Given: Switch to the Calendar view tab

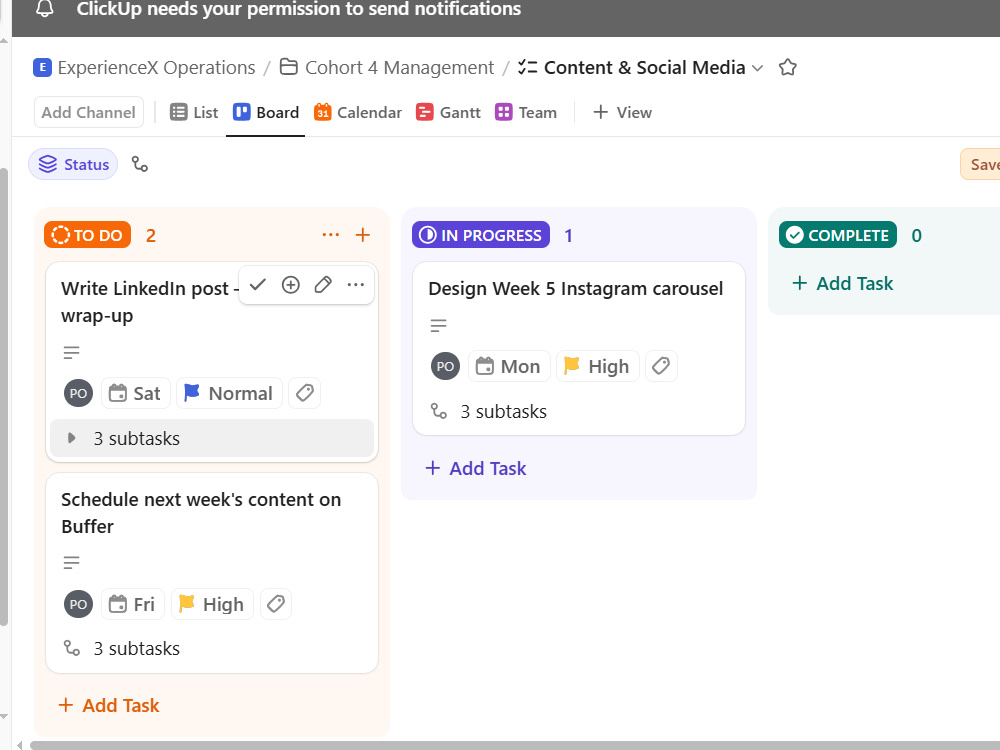Looking at the screenshot, I should (x=358, y=112).
